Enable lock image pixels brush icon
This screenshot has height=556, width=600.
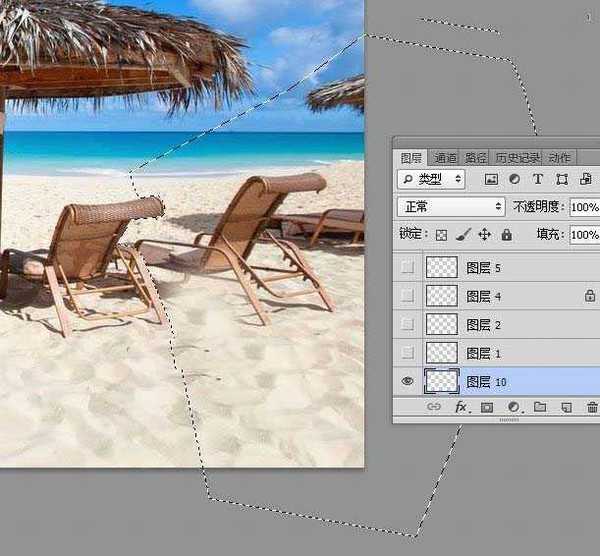(x=462, y=235)
